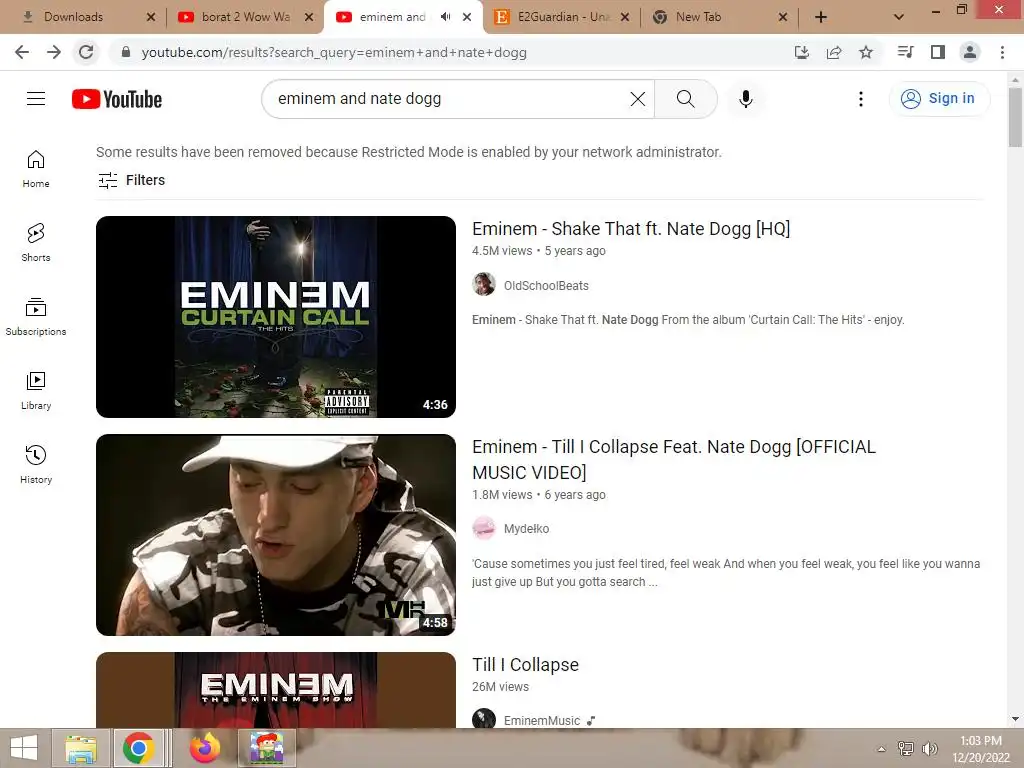This screenshot has width=1024, height=768.
Task: Open the volume control in system tray
Action: (930, 749)
